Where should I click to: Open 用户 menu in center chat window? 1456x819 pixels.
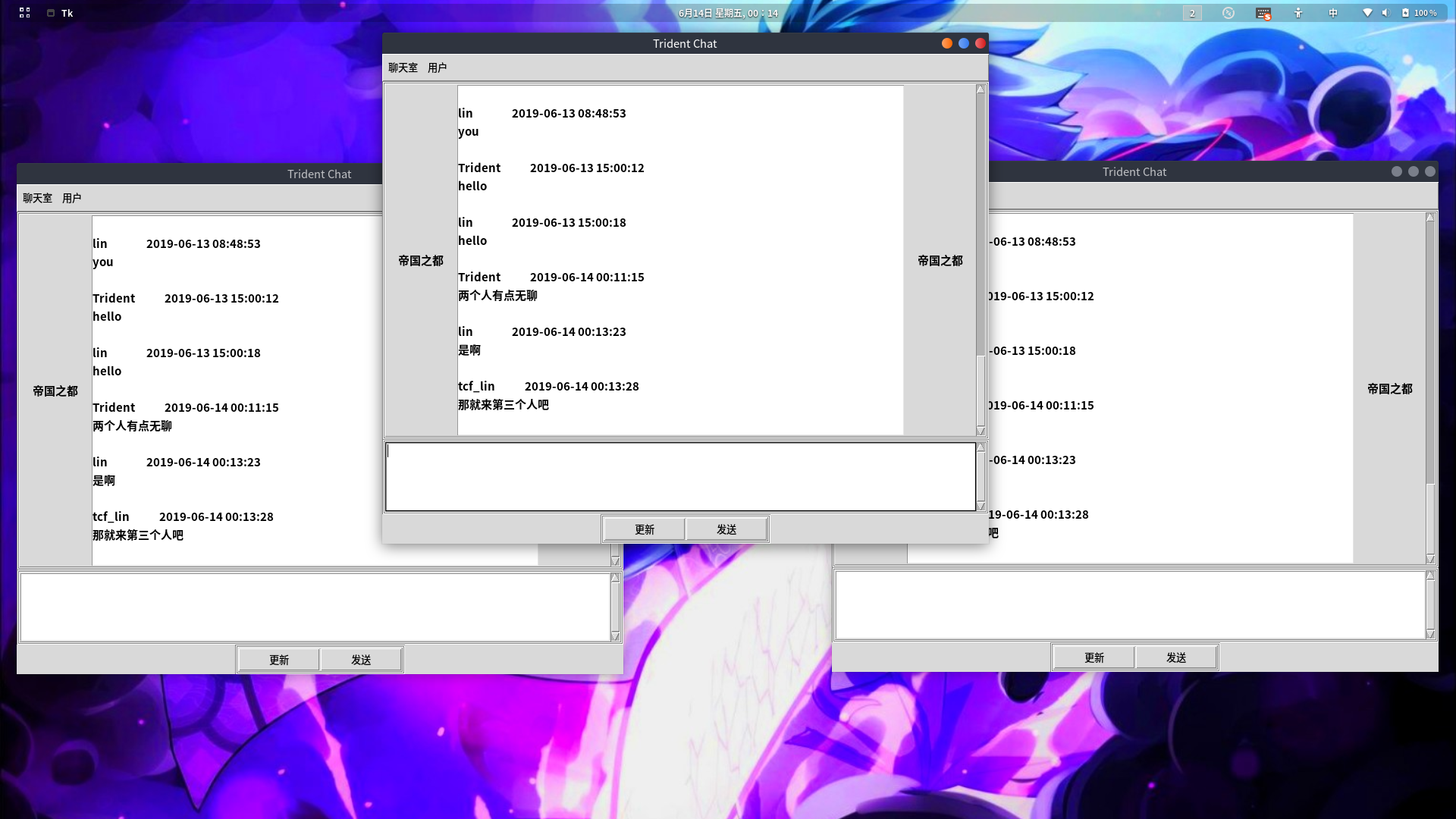click(437, 67)
